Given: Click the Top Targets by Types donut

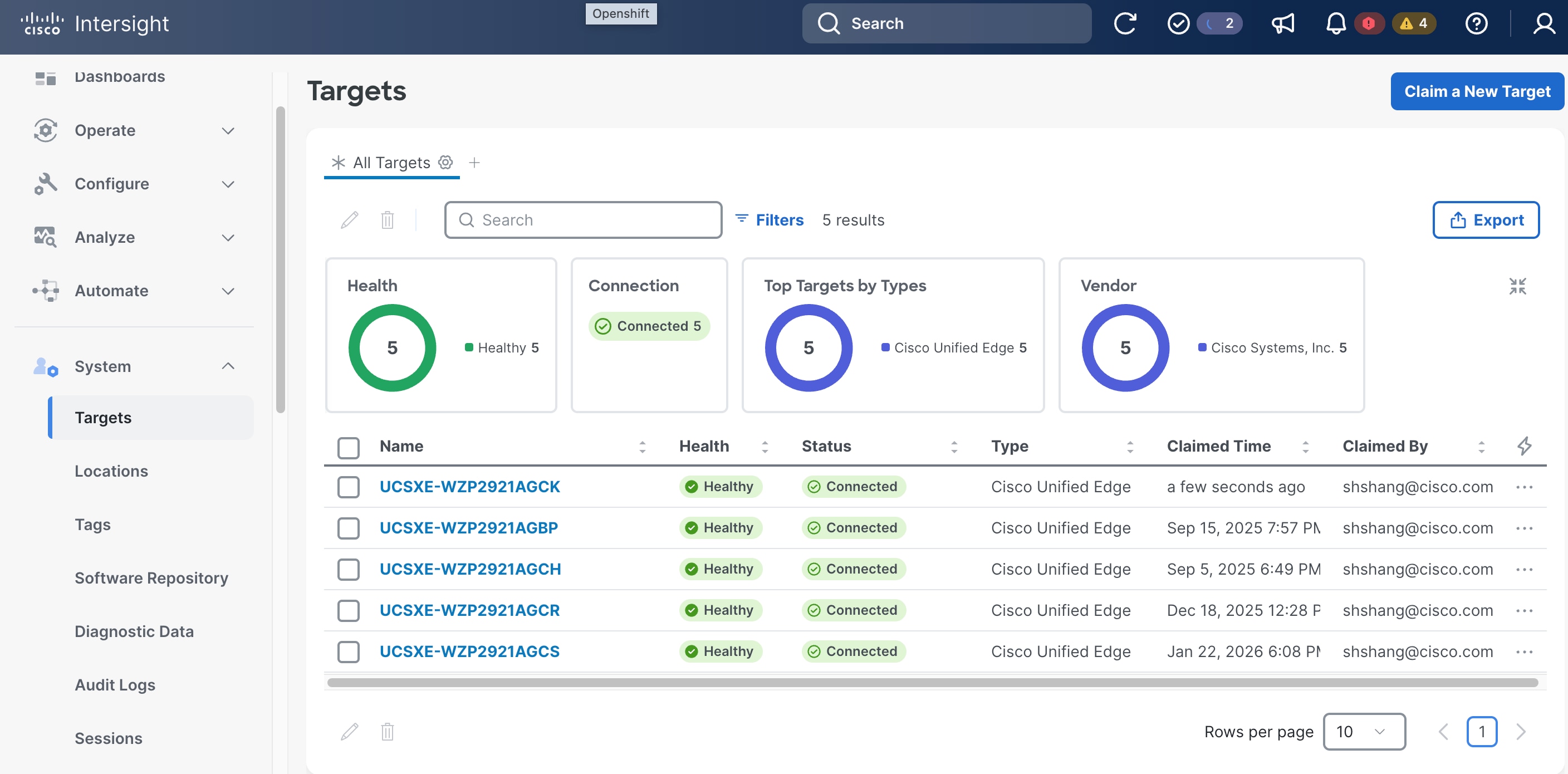Looking at the screenshot, I should 808,347.
